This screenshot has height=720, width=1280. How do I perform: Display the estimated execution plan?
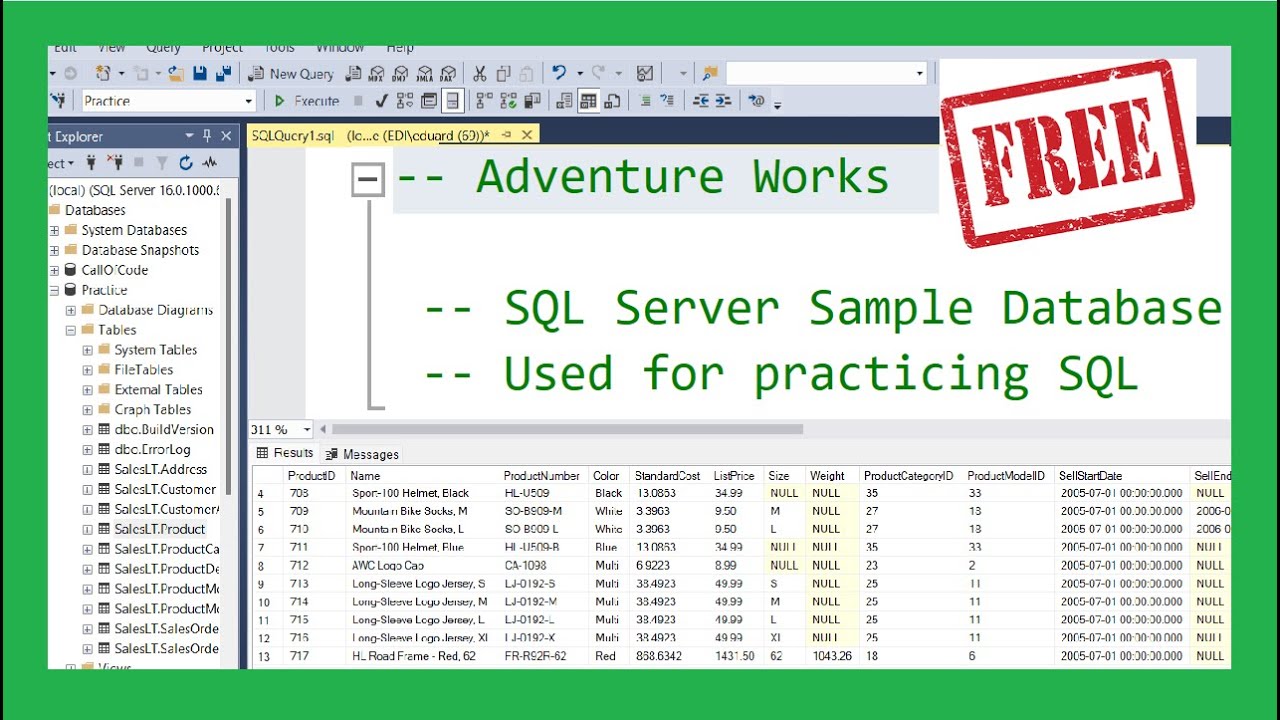click(405, 101)
